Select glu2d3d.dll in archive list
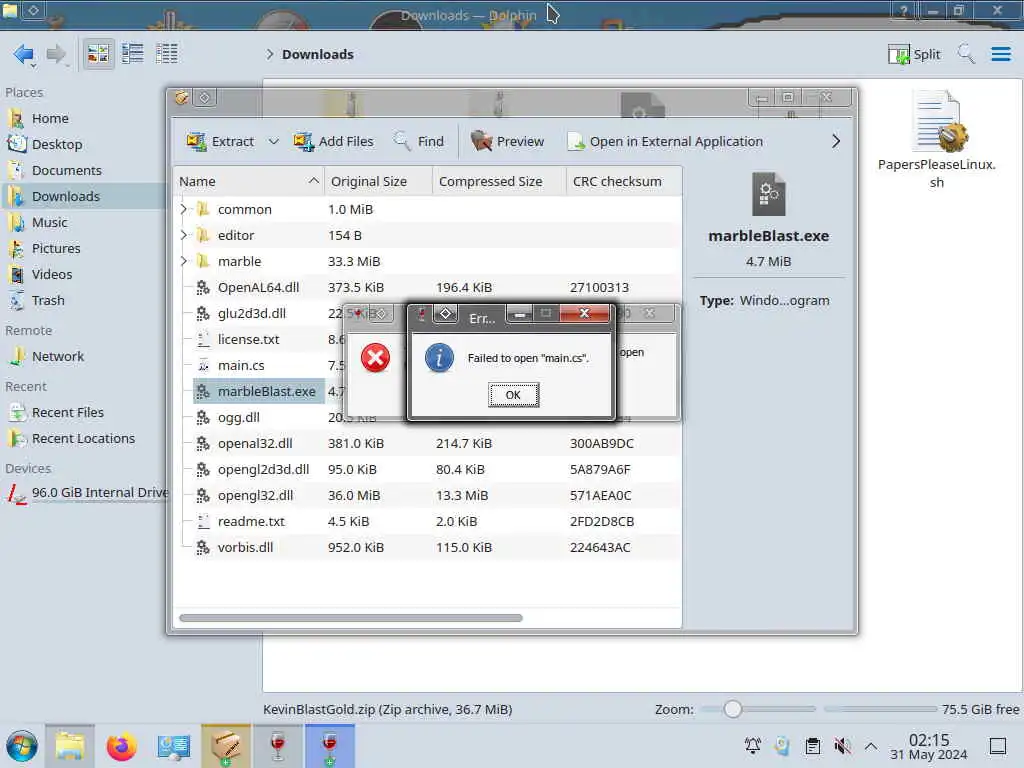Viewport: 1024px width, 768px height. tap(251, 313)
